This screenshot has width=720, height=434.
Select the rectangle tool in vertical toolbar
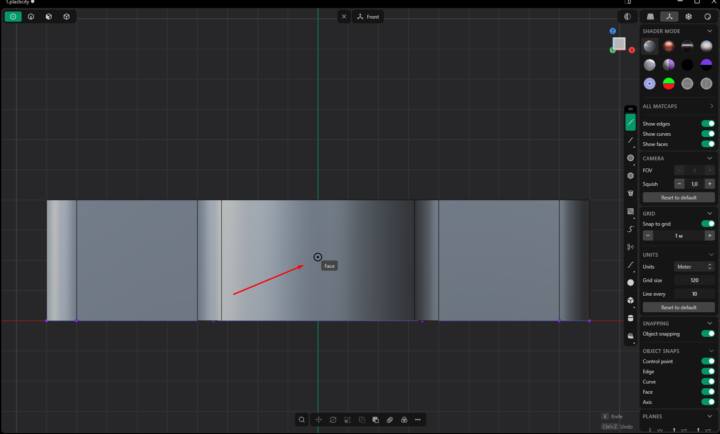click(x=630, y=212)
